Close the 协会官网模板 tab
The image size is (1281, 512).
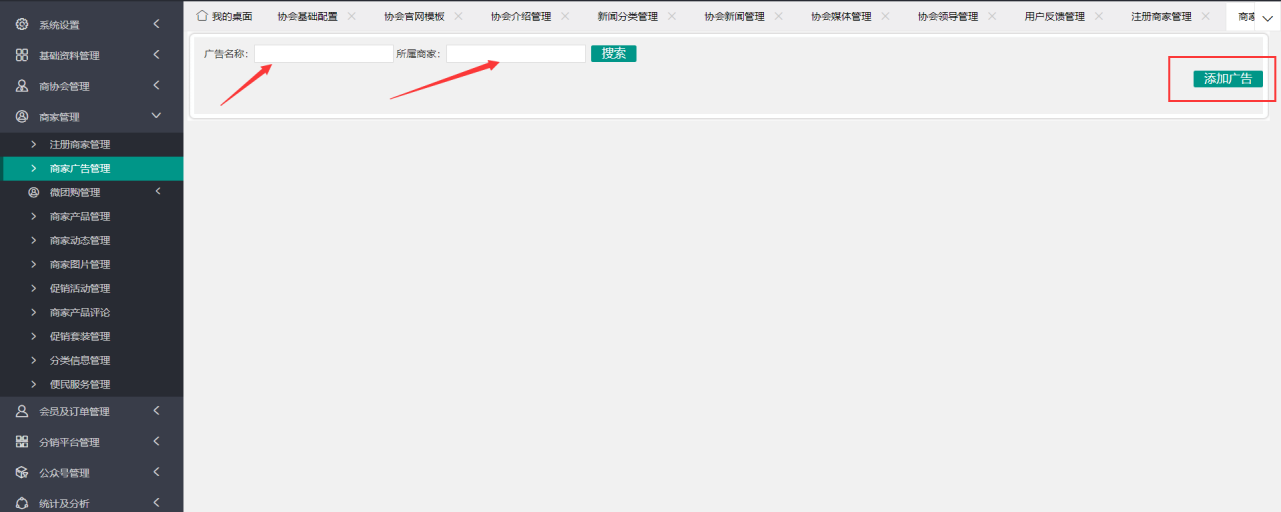(x=458, y=16)
